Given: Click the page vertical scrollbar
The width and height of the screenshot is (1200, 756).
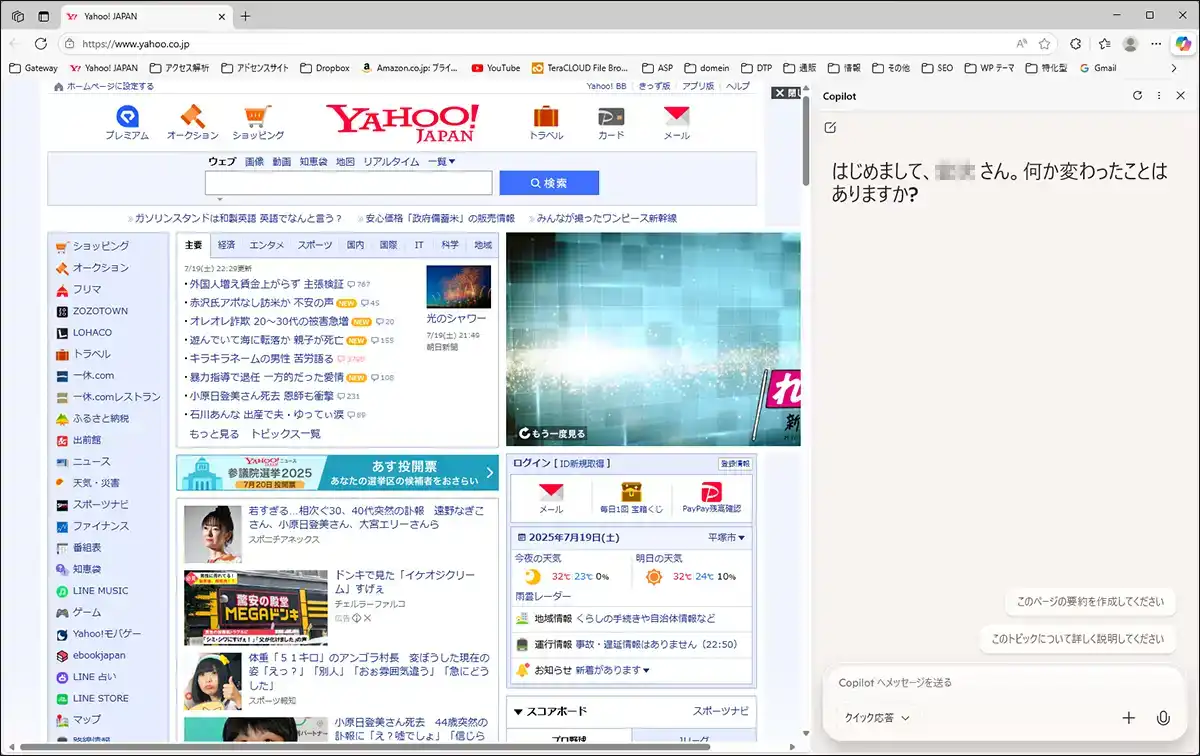Looking at the screenshot, I should click(805, 140).
